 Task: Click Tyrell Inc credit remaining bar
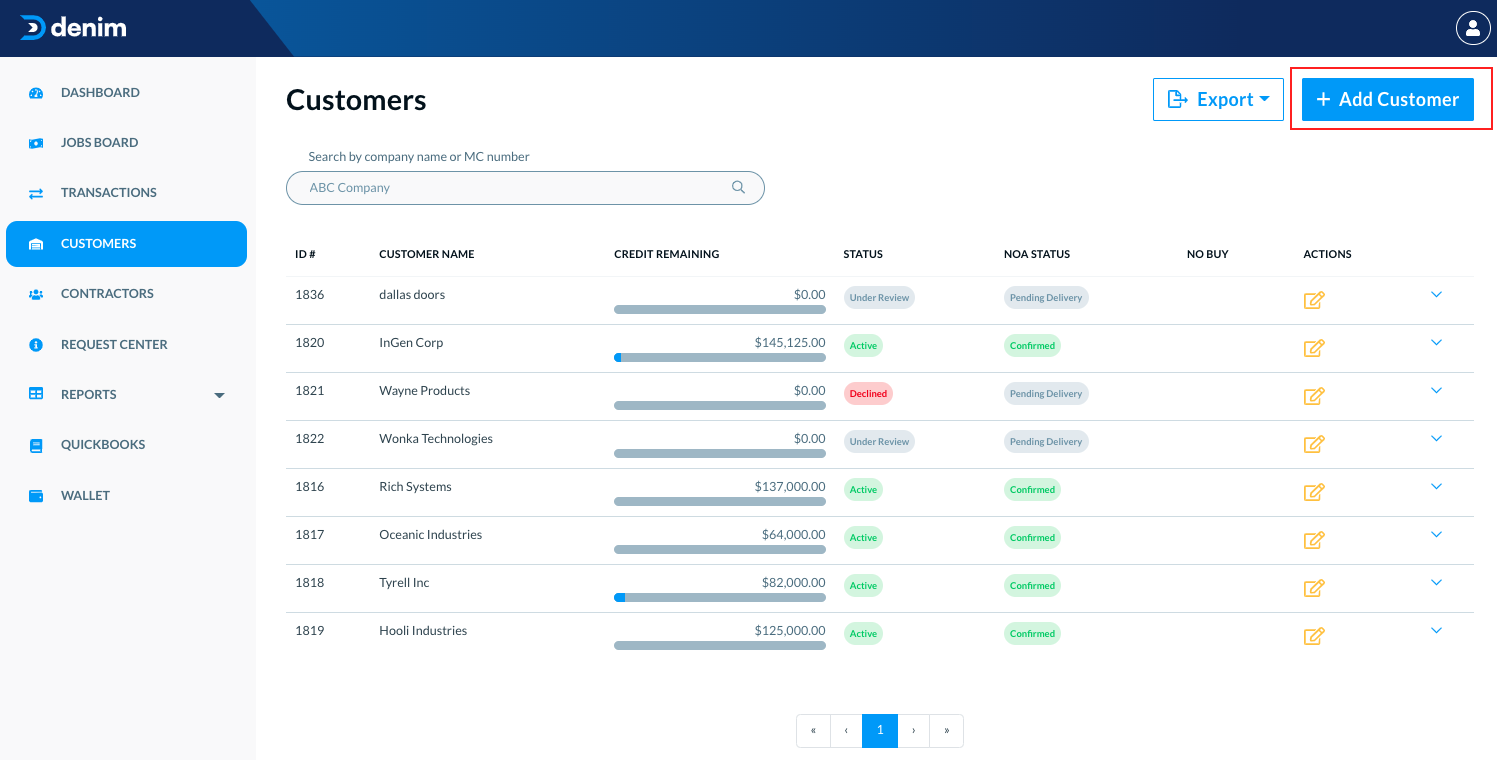click(x=720, y=597)
